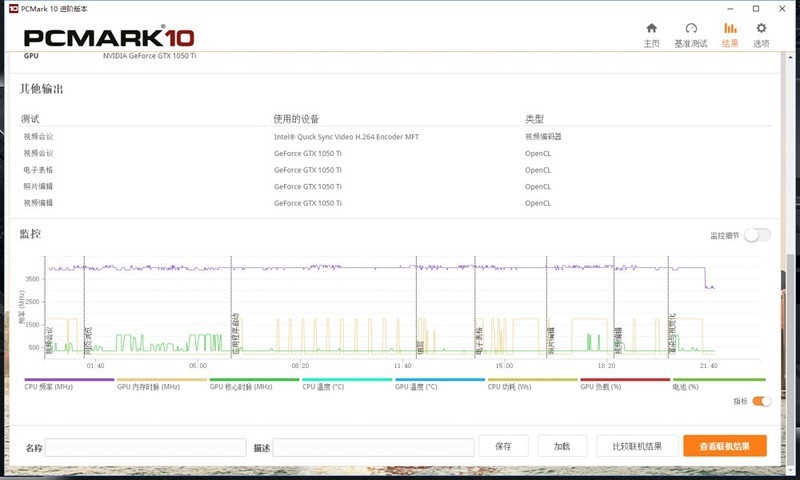This screenshot has width=800, height=480.
Task: Click the PCMARK 10 logo
Action: tap(109, 37)
